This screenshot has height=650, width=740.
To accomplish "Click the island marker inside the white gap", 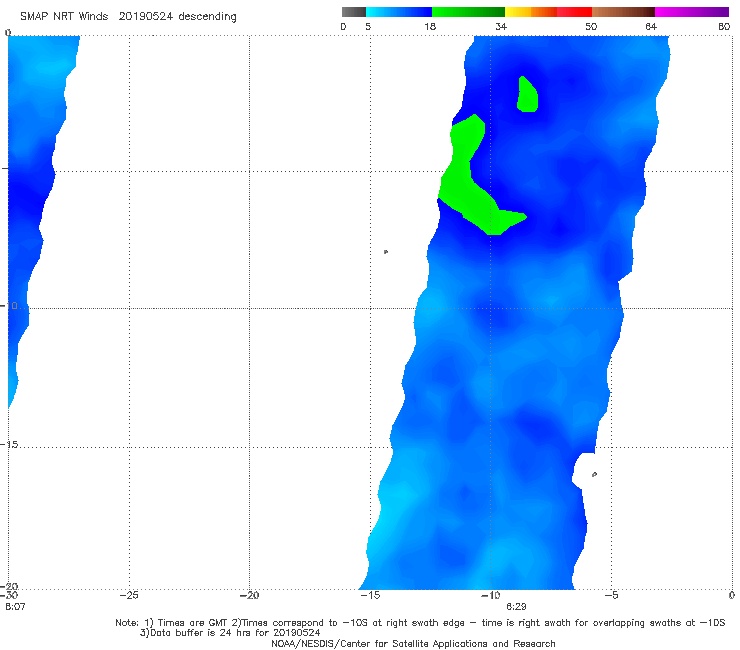I will tap(594, 474).
